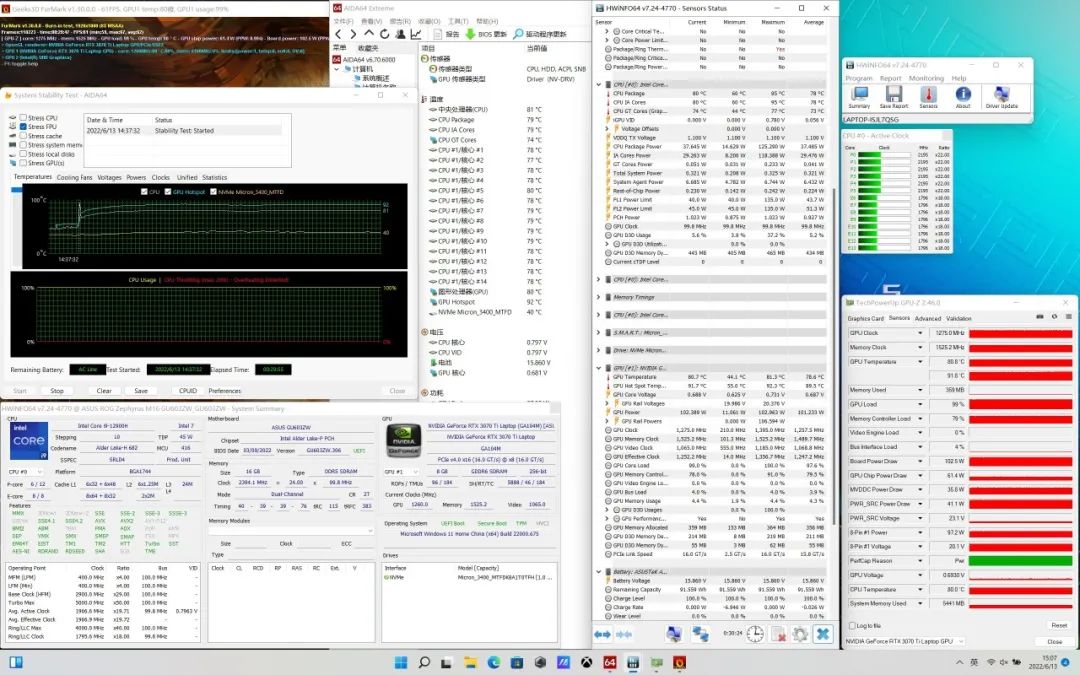Uncheck the Stress FPU option
The height and width of the screenshot is (675, 1080).
coord(24,127)
